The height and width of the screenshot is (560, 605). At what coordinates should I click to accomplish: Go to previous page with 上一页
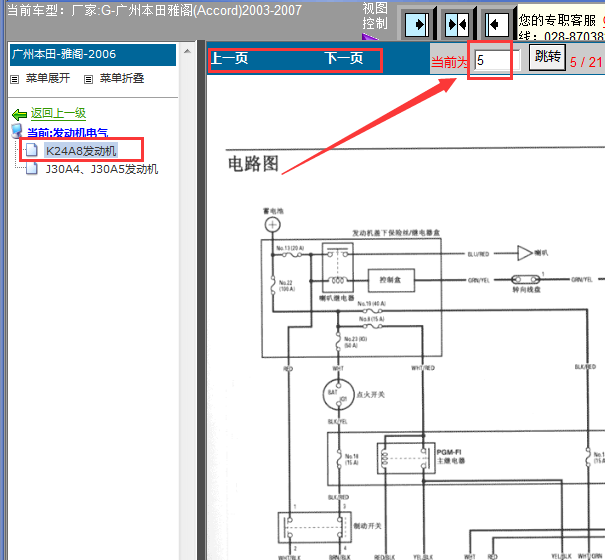point(229,59)
